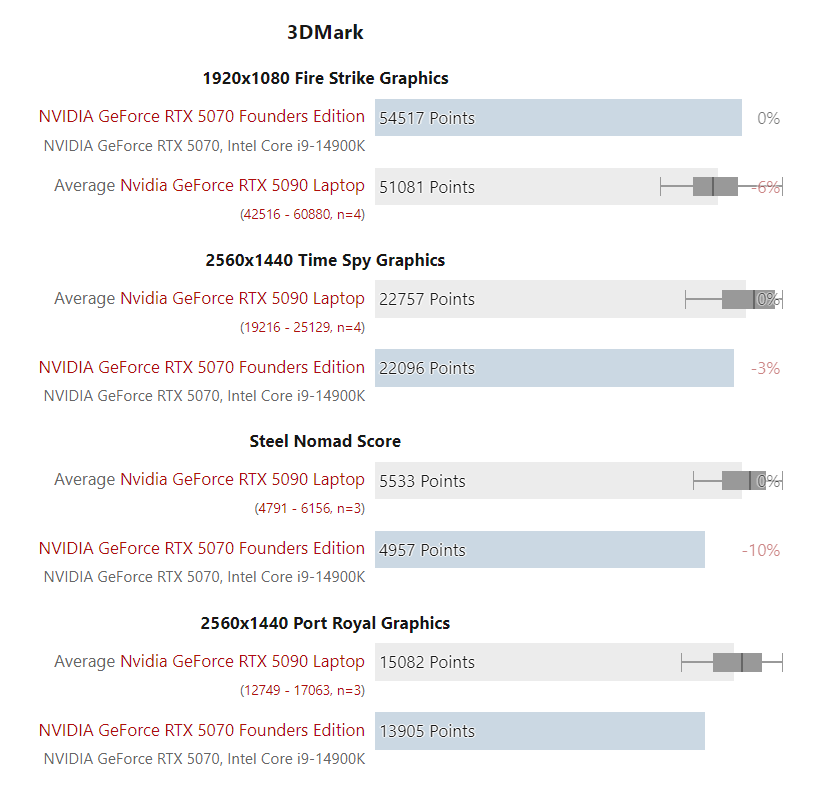Select RTX 5070 Founders Edition link under Time Spy
840x798 pixels.
coord(201,367)
